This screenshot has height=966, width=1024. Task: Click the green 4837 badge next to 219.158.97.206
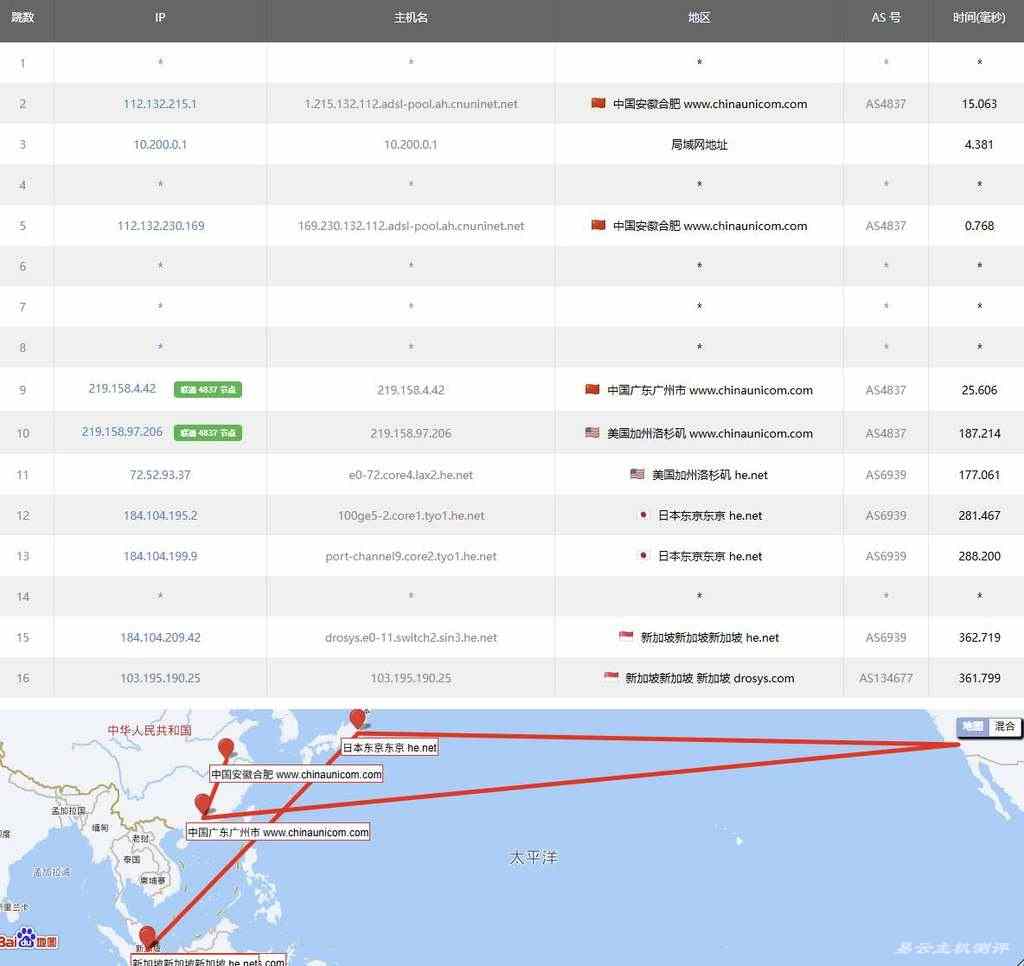pyautogui.click(x=208, y=432)
